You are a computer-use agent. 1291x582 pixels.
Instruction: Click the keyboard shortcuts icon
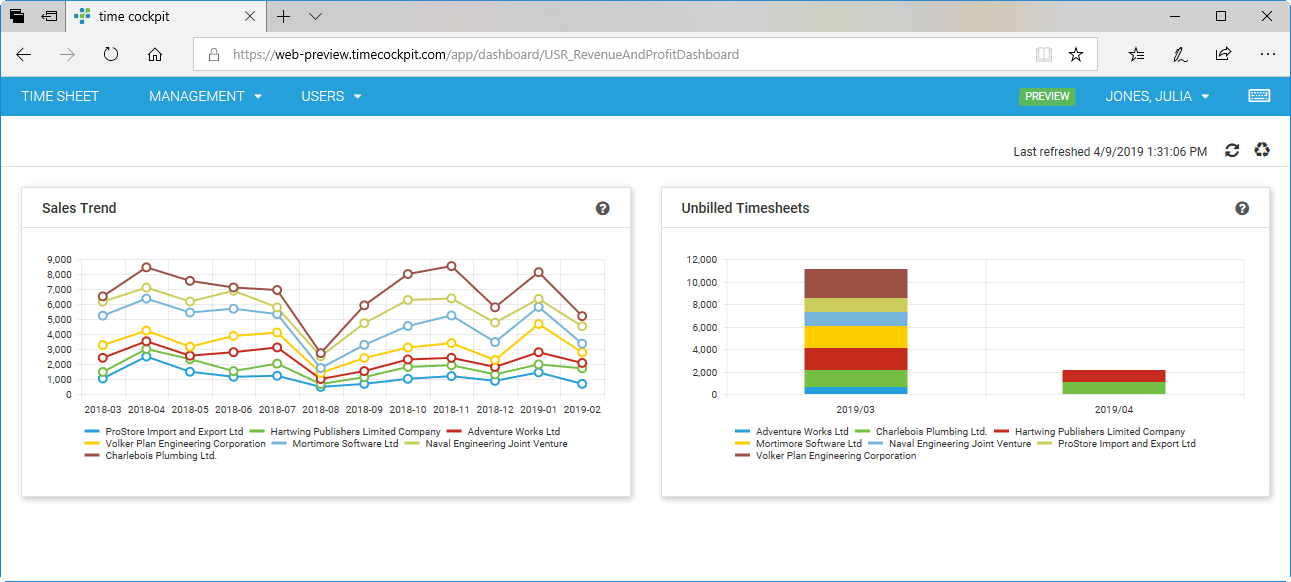[1259, 96]
